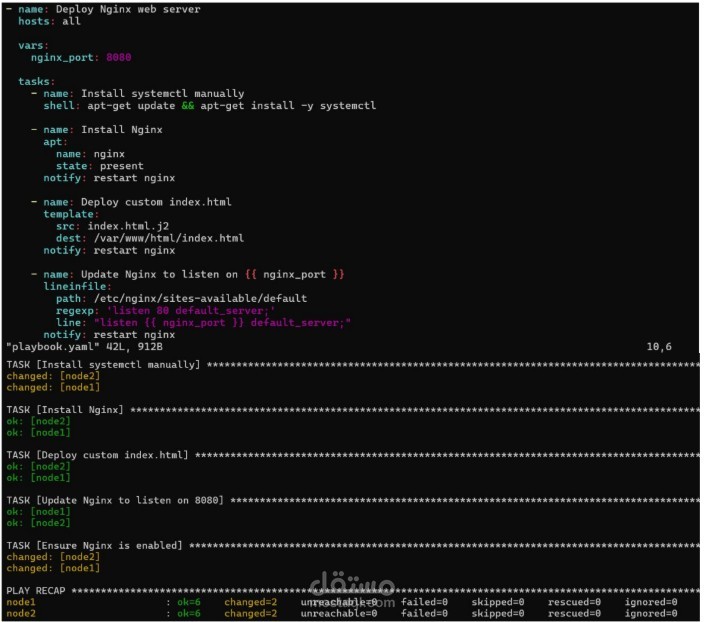Click the 'Deploy Nginx web server' play name

[x=128, y=9]
